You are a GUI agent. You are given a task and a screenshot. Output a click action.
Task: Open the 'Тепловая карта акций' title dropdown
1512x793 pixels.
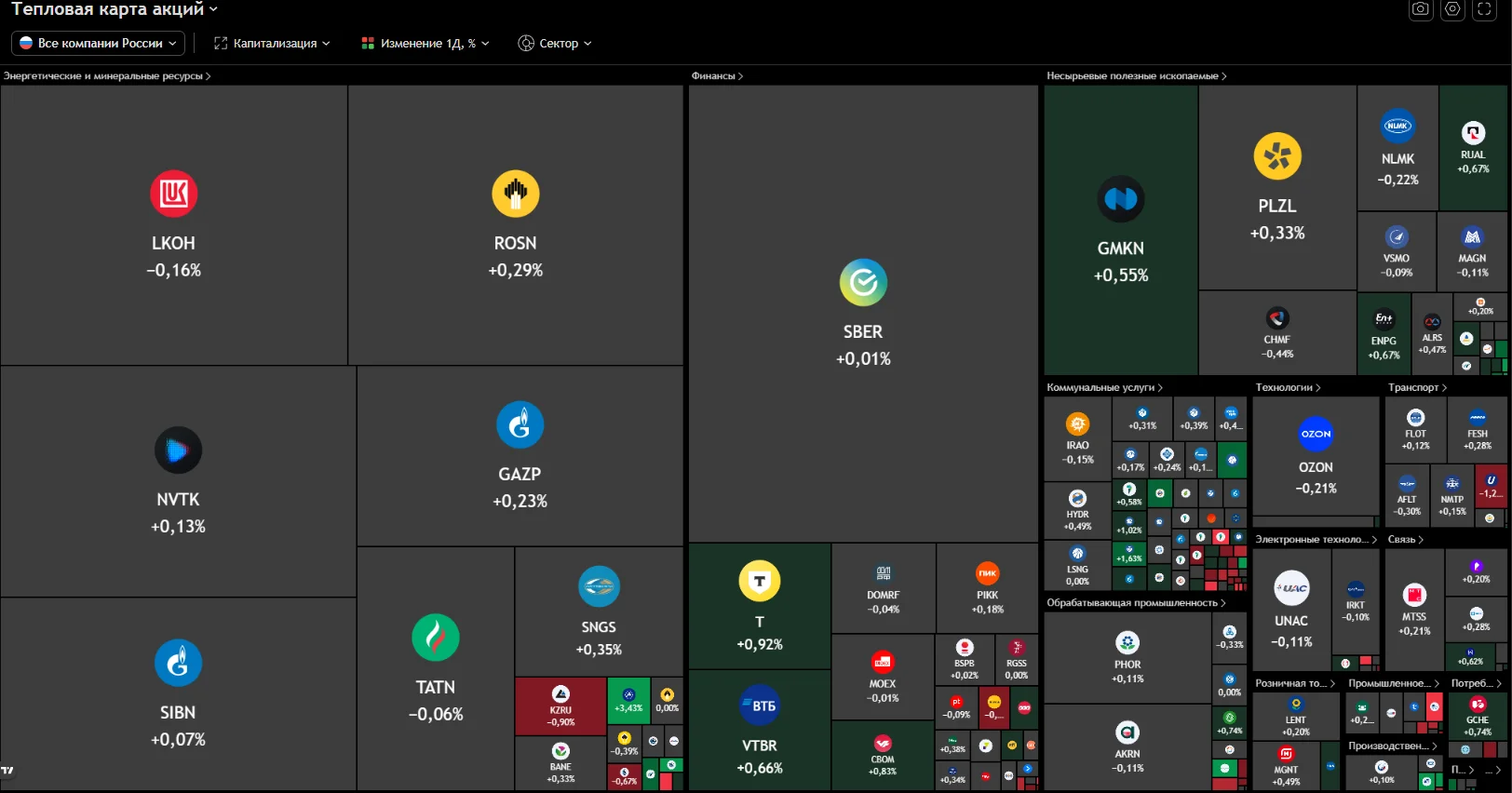click(115, 9)
